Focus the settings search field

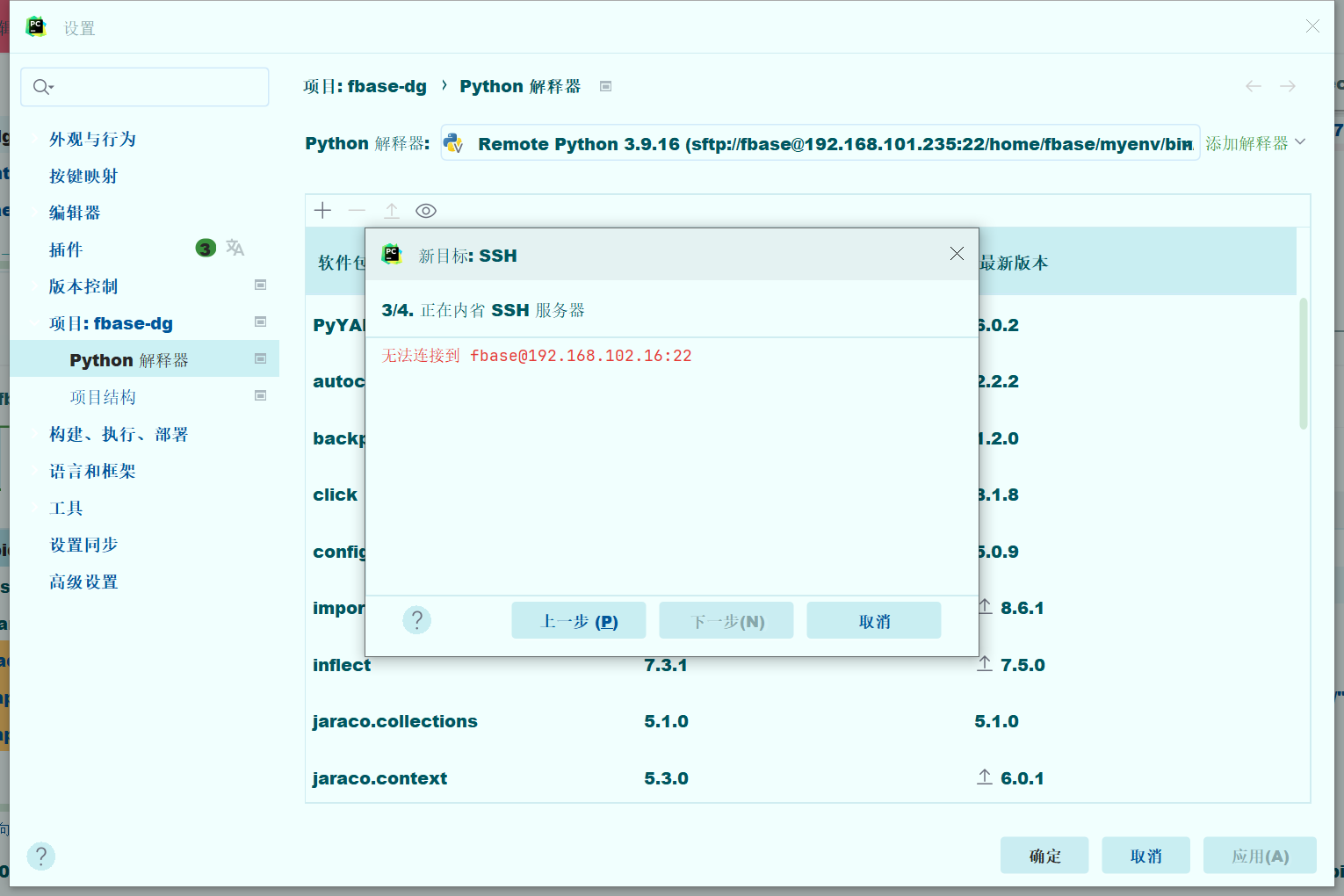coord(145,87)
